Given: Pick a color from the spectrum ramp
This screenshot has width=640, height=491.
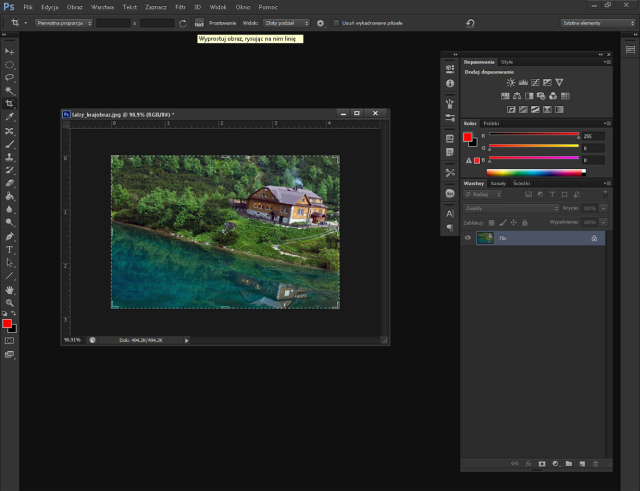Looking at the screenshot, I should [536, 173].
